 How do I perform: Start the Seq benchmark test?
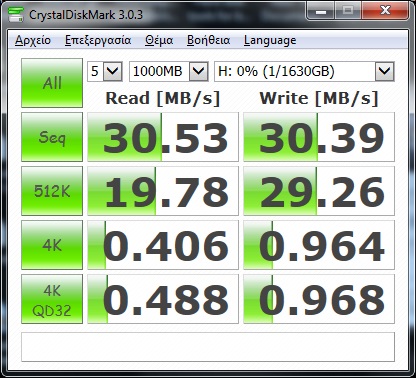pyautogui.click(x=52, y=137)
